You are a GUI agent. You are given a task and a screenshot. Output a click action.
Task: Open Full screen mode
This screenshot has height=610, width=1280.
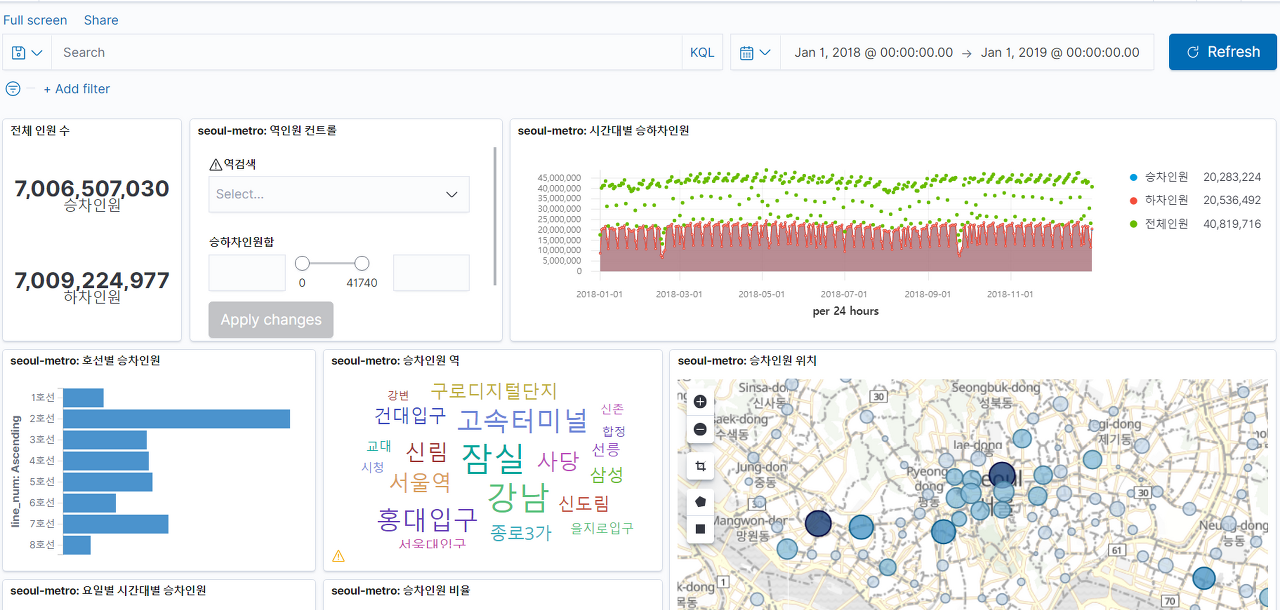[35, 20]
